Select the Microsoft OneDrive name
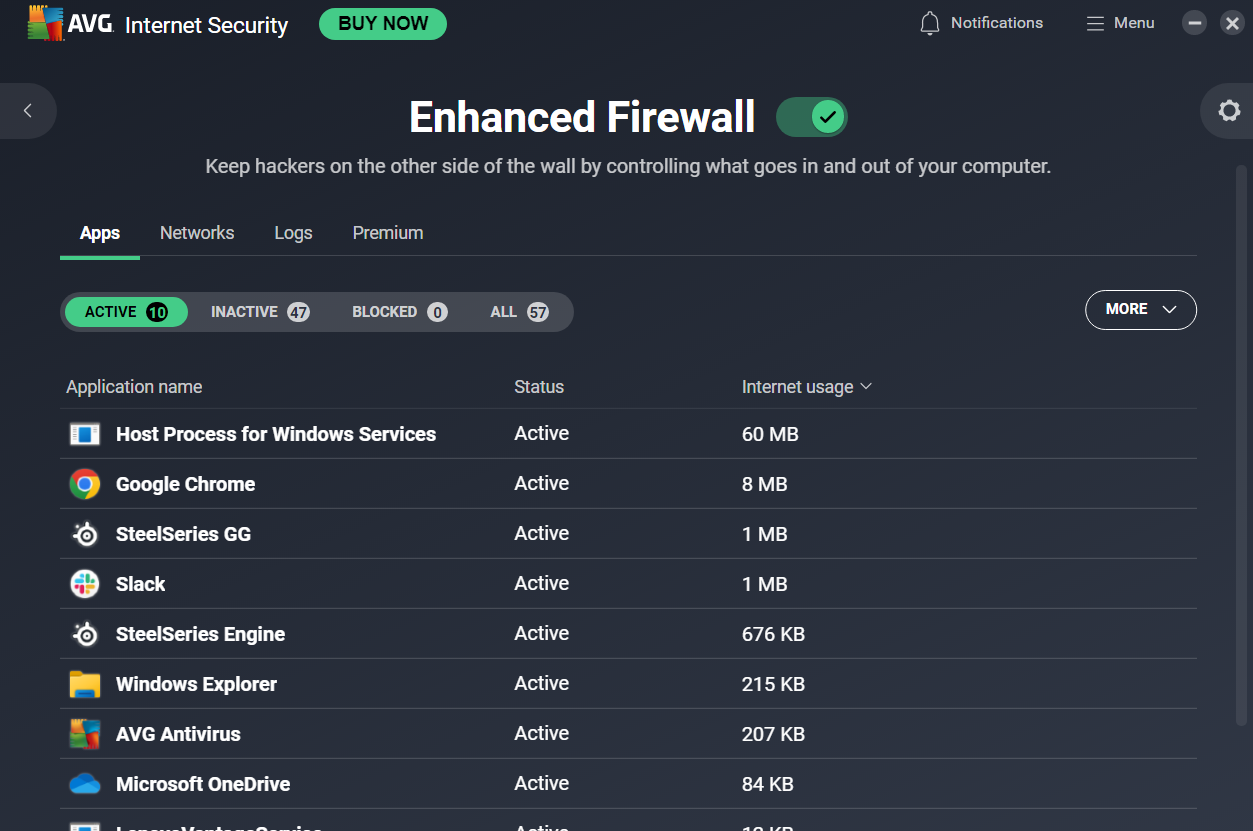The height and width of the screenshot is (831, 1253). coord(203,784)
